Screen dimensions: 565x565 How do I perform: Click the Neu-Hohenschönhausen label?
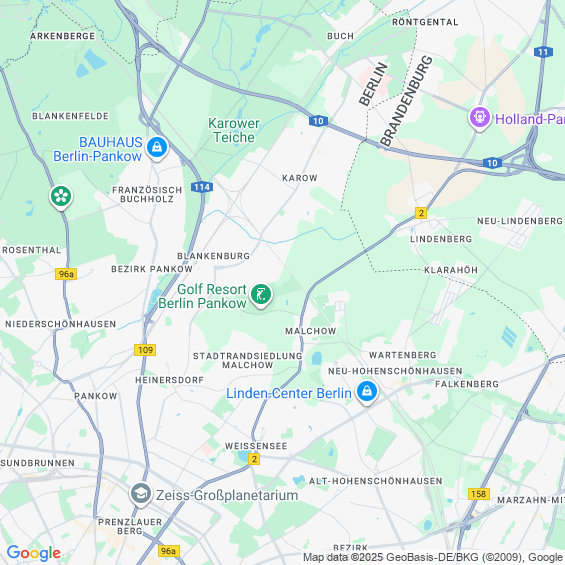coord(395,371)
